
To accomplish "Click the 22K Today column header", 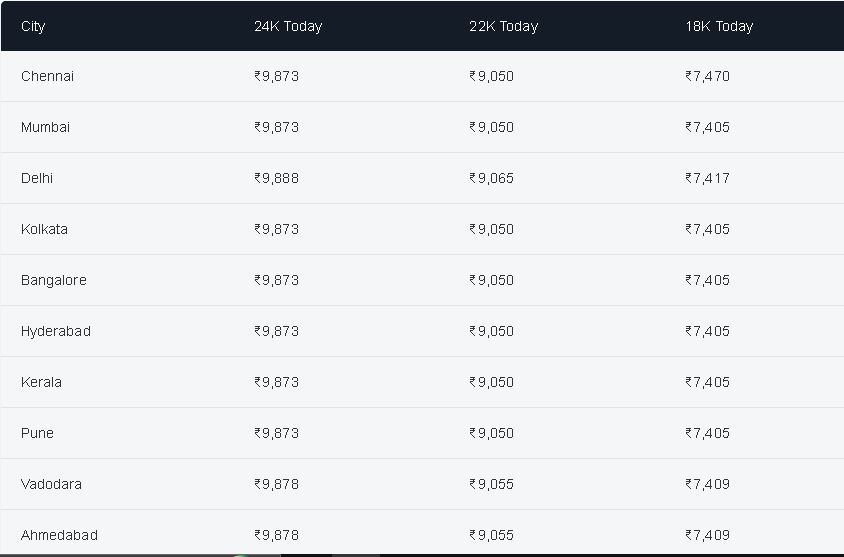I will point(503,26).
